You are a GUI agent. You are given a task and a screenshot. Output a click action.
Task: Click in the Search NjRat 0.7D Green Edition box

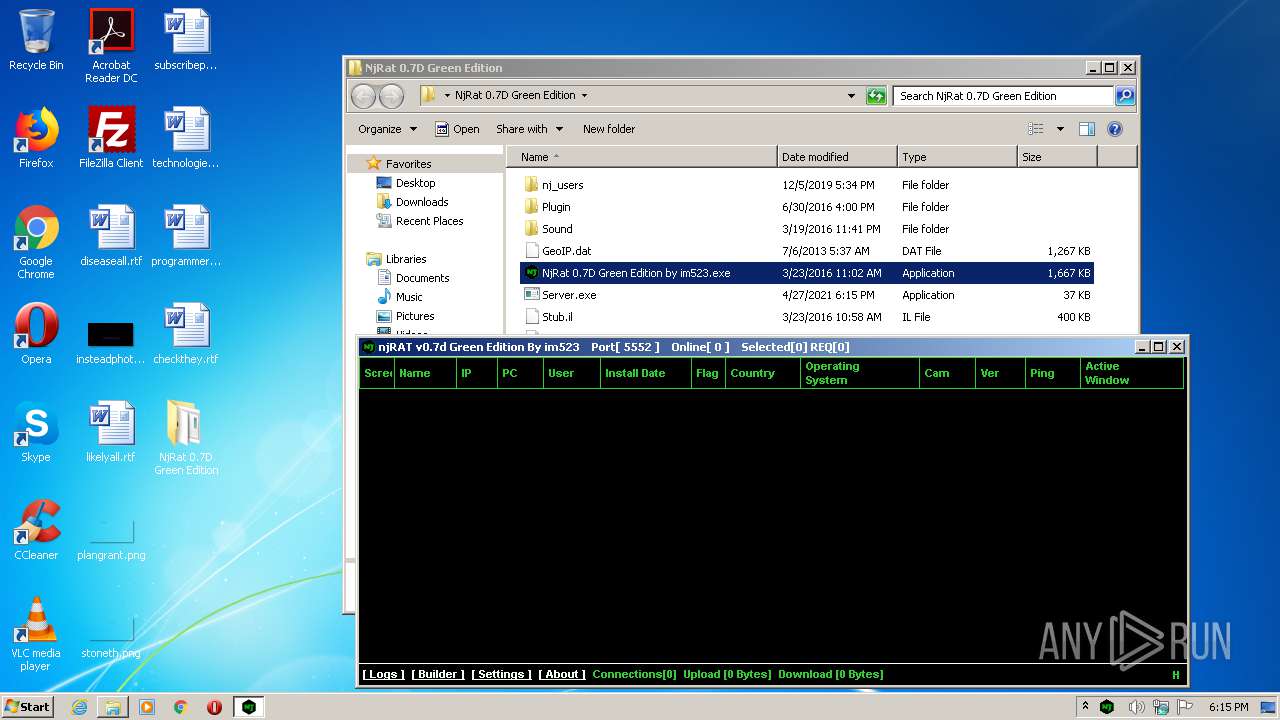1003,96
